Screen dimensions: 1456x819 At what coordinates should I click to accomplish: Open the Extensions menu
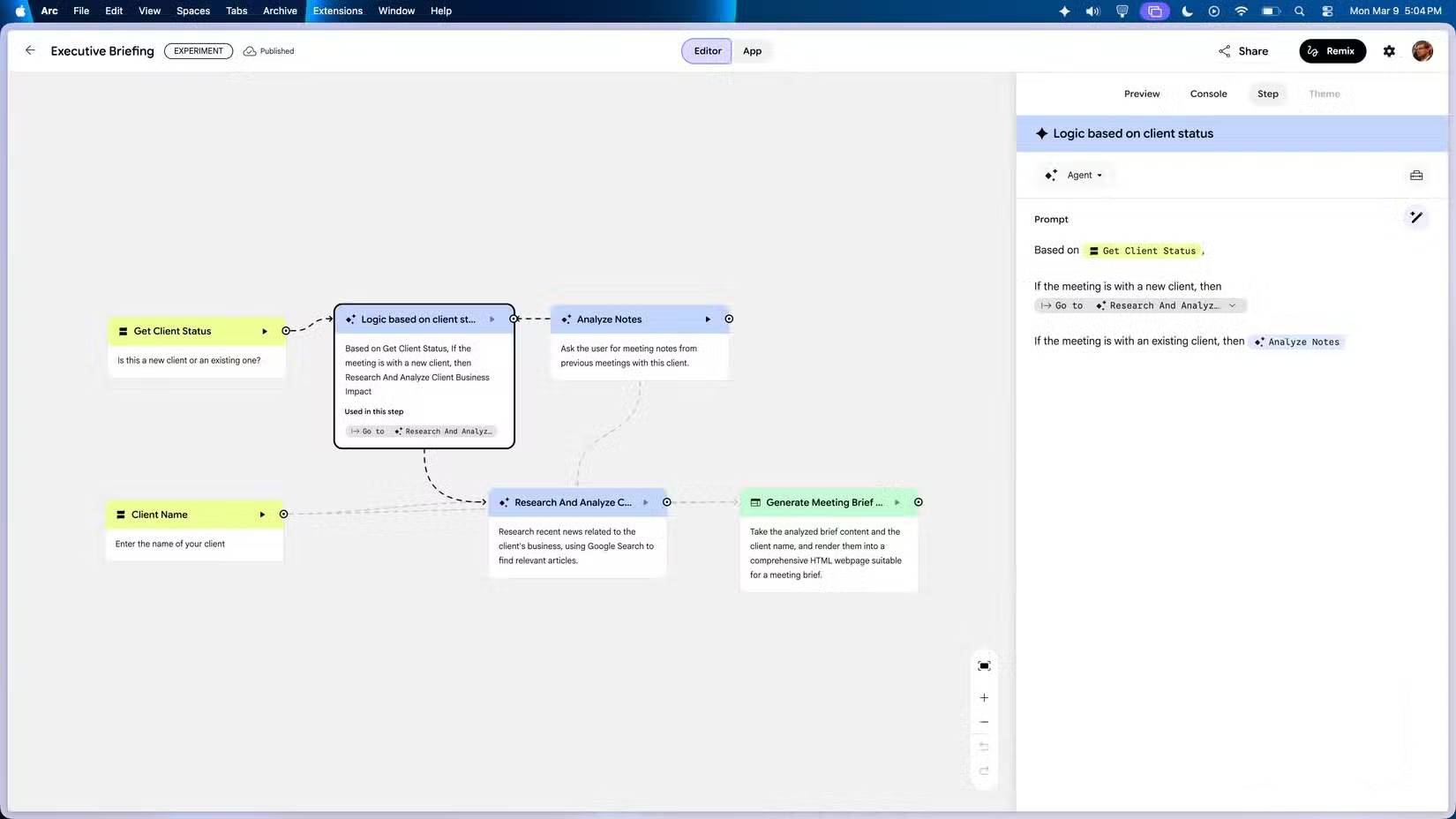click(337, 11)
